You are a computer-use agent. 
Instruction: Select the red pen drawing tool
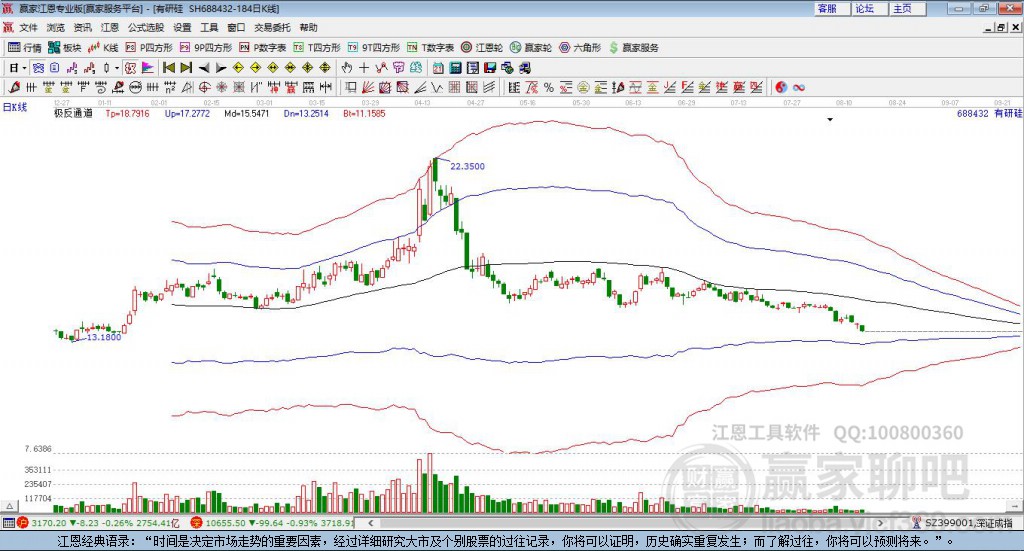tap(14, 87)
